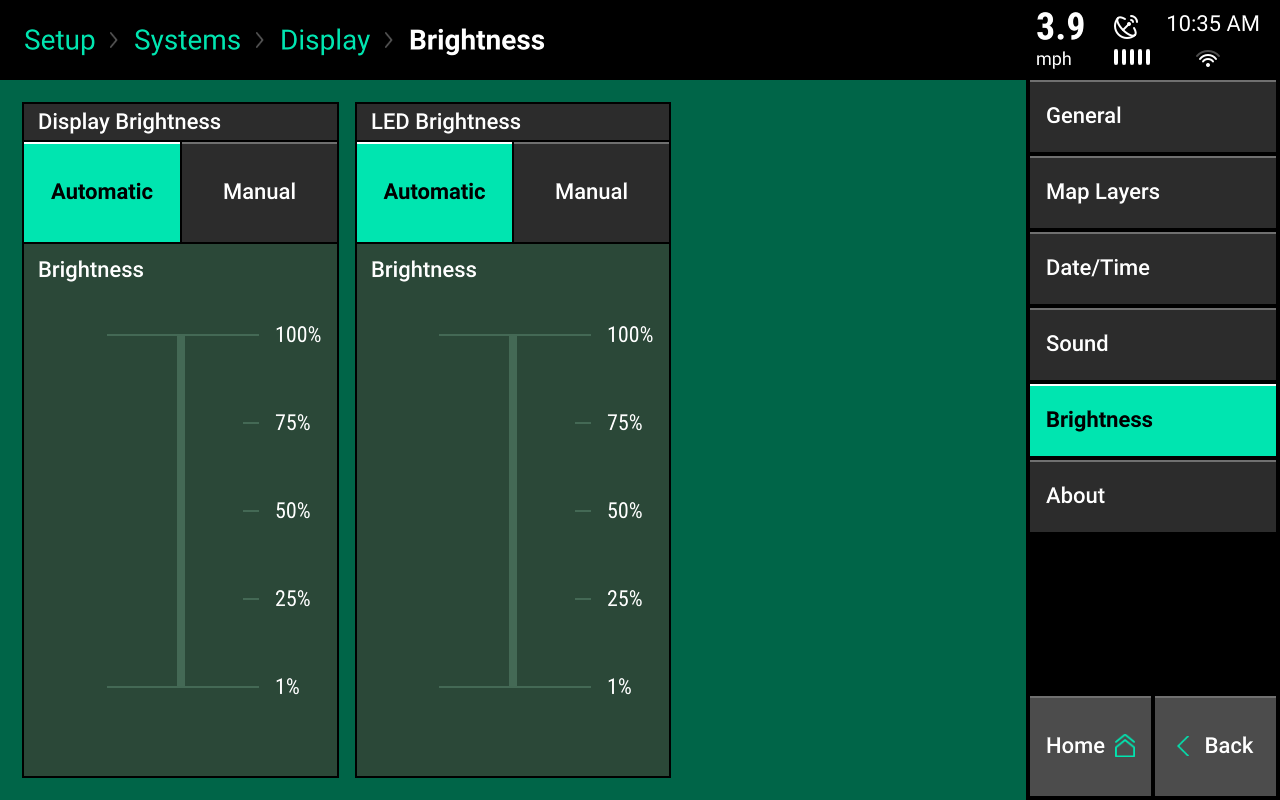Click the house icon on Home button

pos(1125,746)
